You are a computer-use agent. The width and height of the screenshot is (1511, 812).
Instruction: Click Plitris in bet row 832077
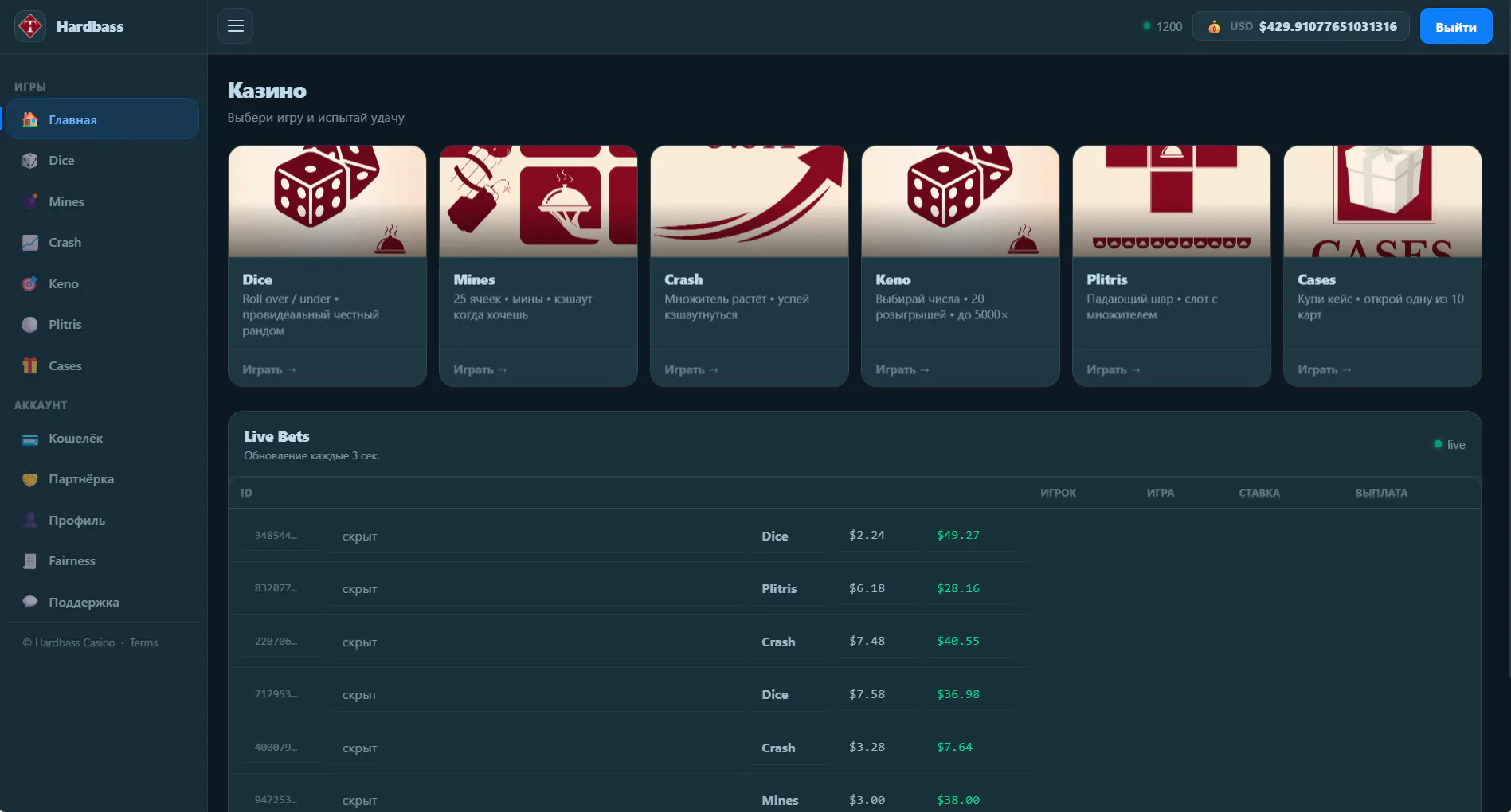point(779,588)
